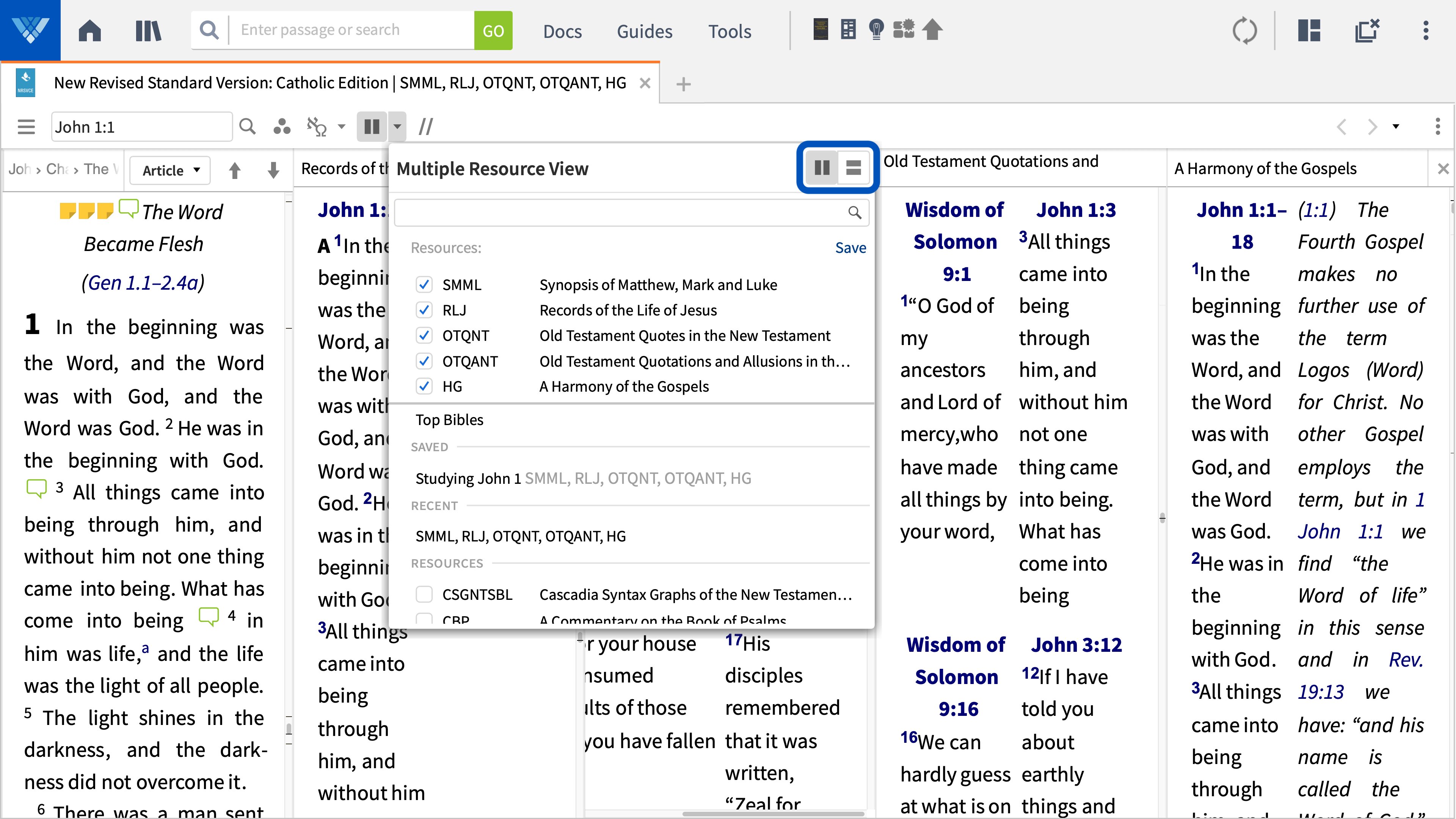Click footnote marker a after life
Viewport: 1456px width, 819px height.
click(x=145, y=649)
